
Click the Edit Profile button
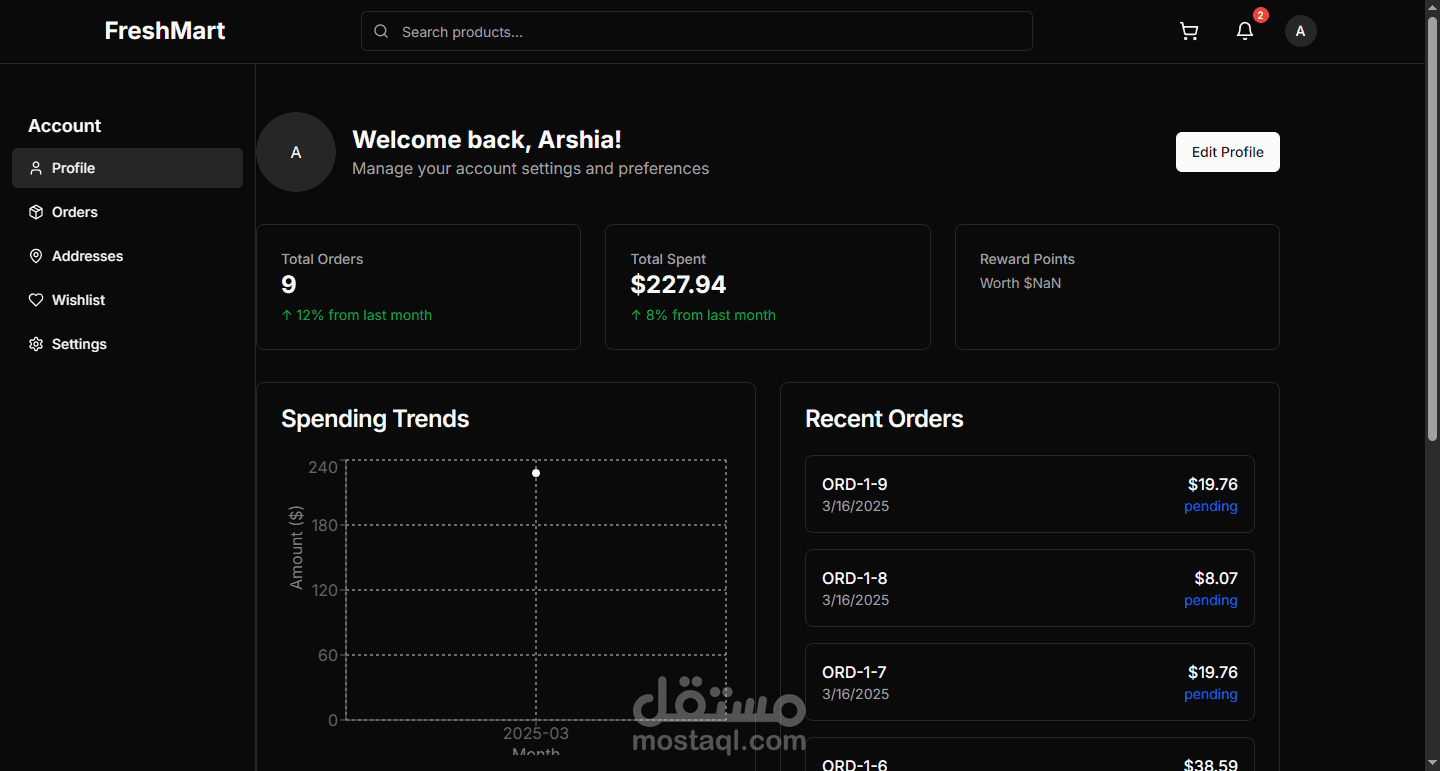(1228, 152)
